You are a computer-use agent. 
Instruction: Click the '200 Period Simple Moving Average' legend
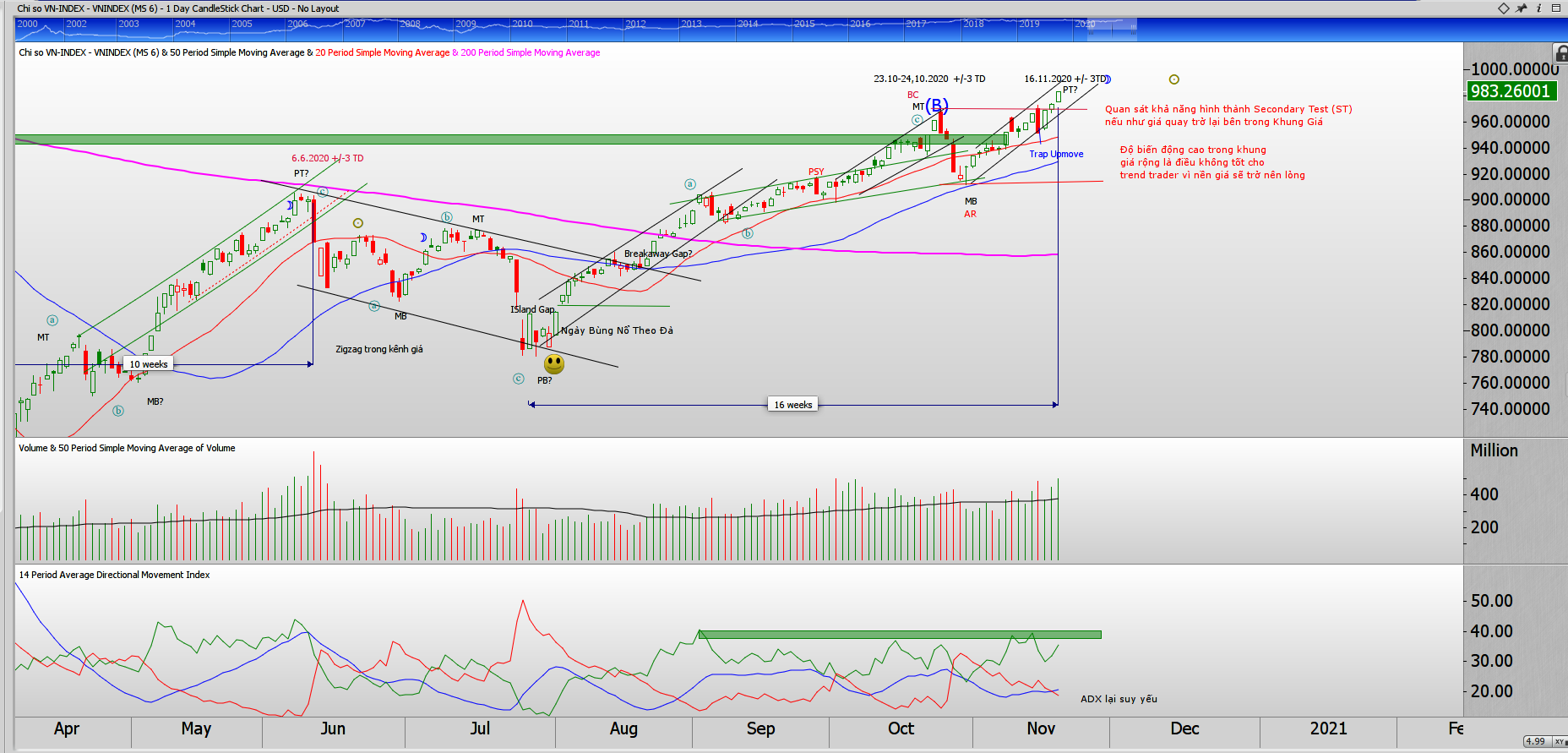531,52
